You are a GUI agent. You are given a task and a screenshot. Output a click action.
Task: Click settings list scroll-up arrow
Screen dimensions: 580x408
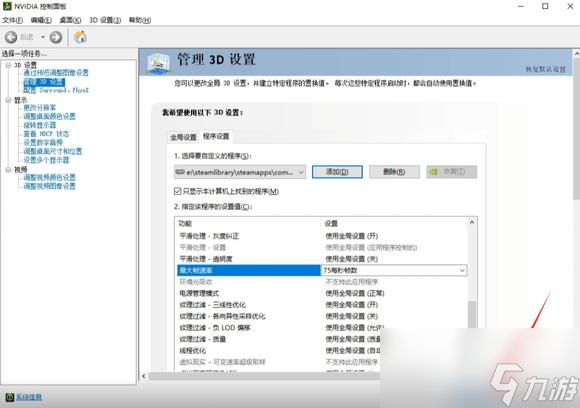(x=472, y=222)
